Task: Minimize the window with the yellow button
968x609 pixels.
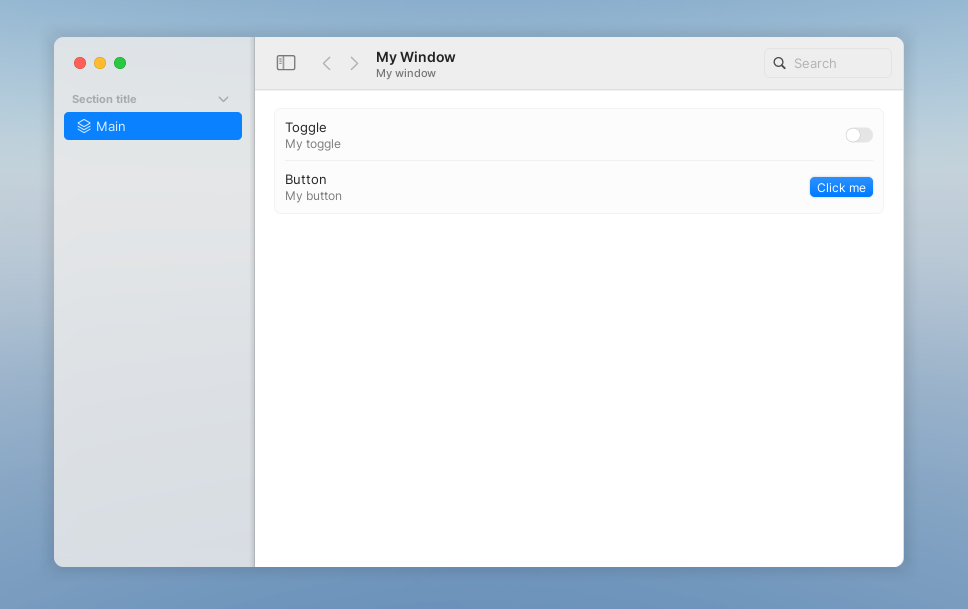Action: point(100,63)
